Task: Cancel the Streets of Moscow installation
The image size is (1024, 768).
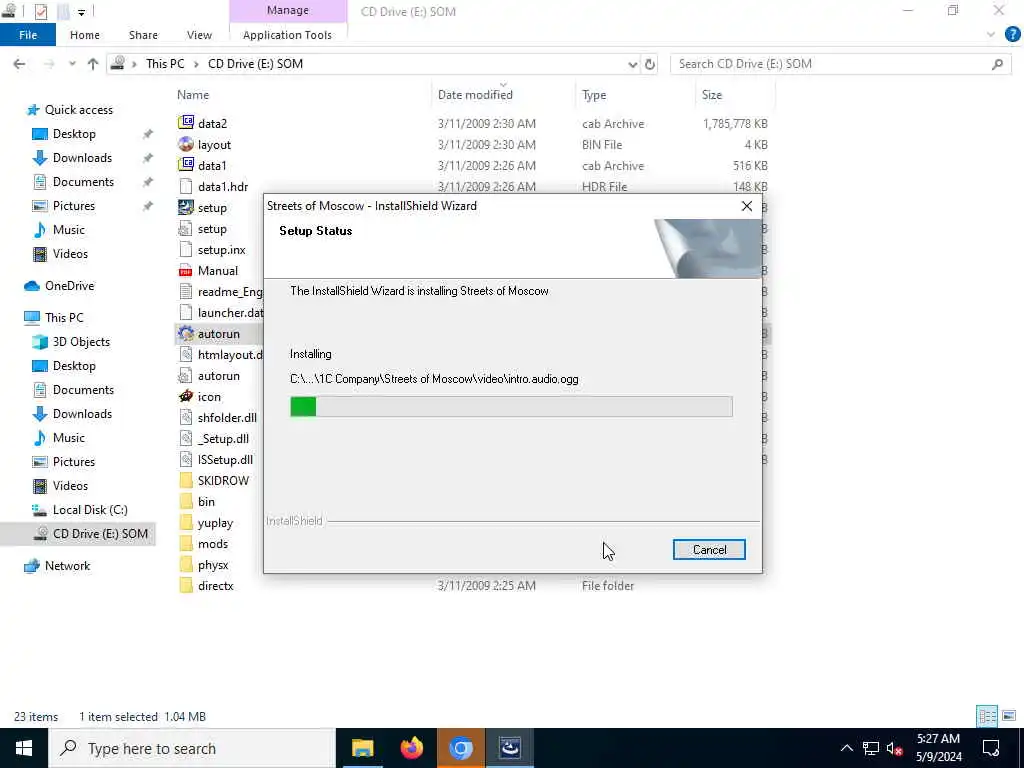Action: (x=709, y=550)
